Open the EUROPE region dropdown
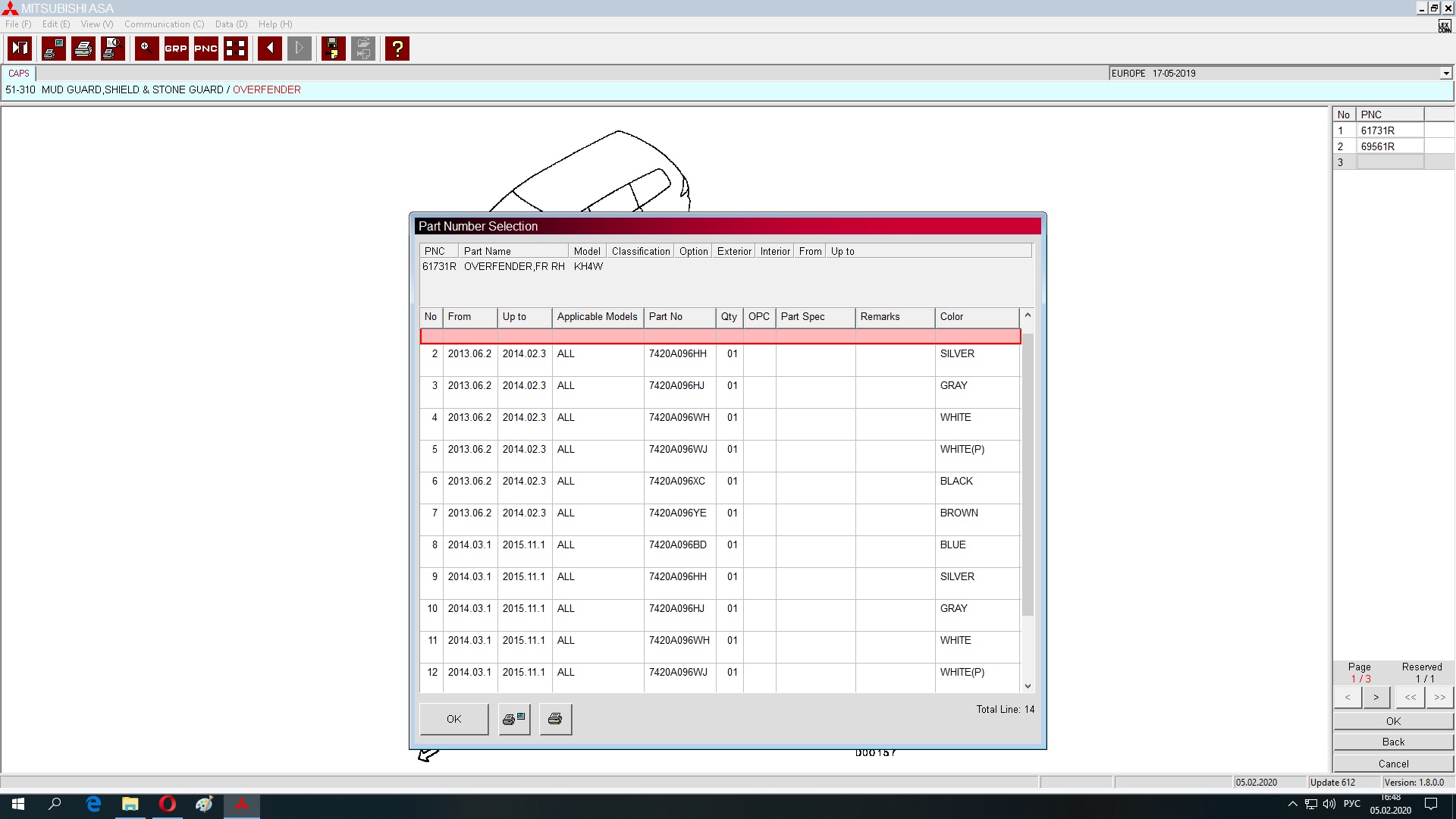Image resolution: width=1456 pixels, height=819 pixels. (x=1445, y=74)
